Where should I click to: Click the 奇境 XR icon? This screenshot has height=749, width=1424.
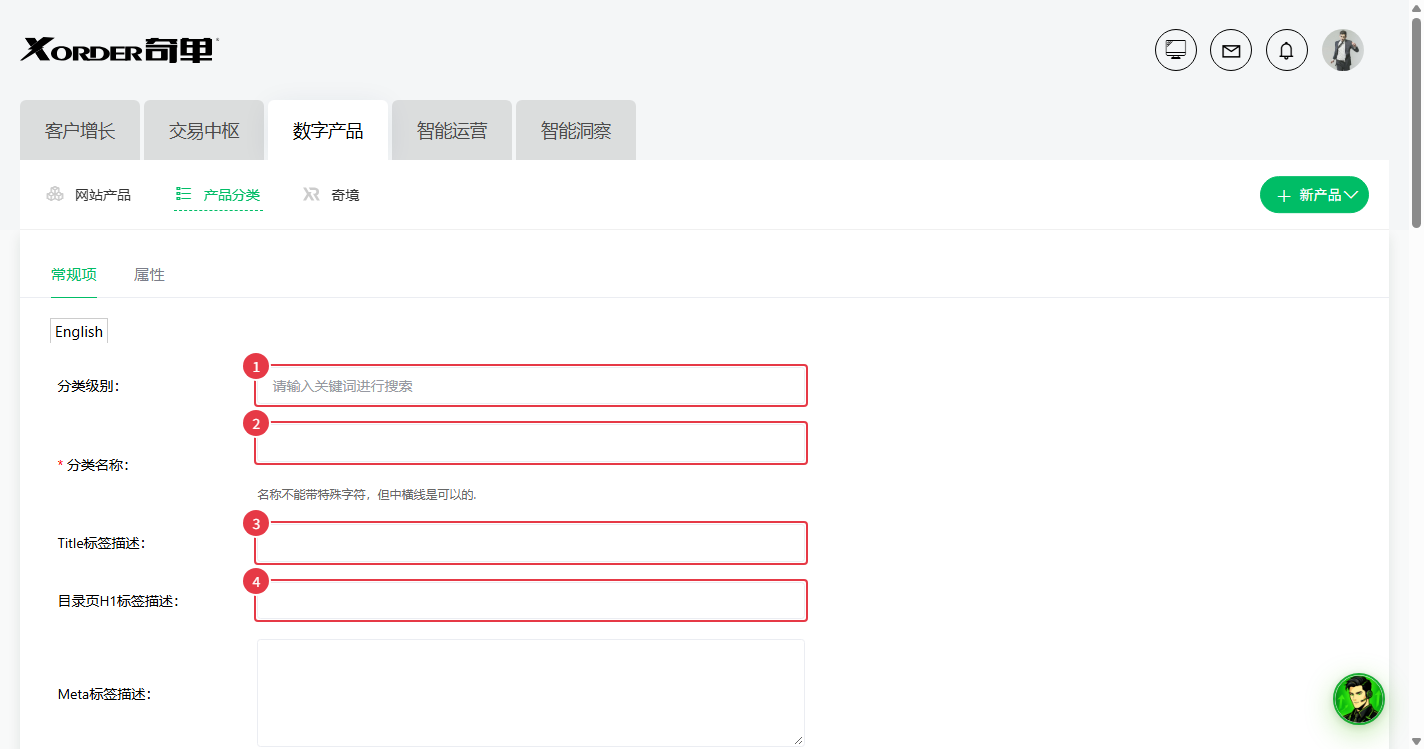pyautogui.click(x=312, y=194)
